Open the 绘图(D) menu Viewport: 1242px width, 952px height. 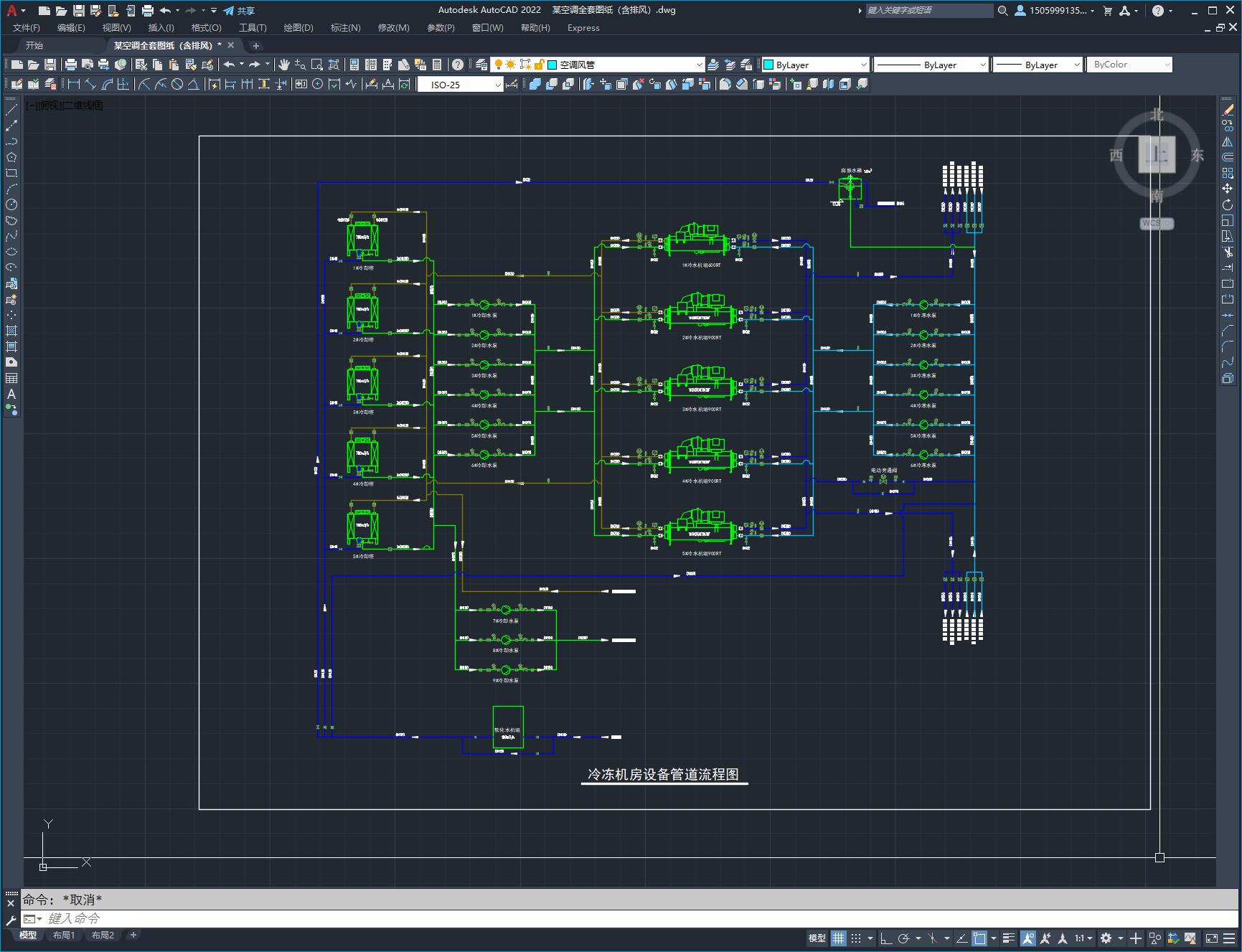[x=298, y=27]
